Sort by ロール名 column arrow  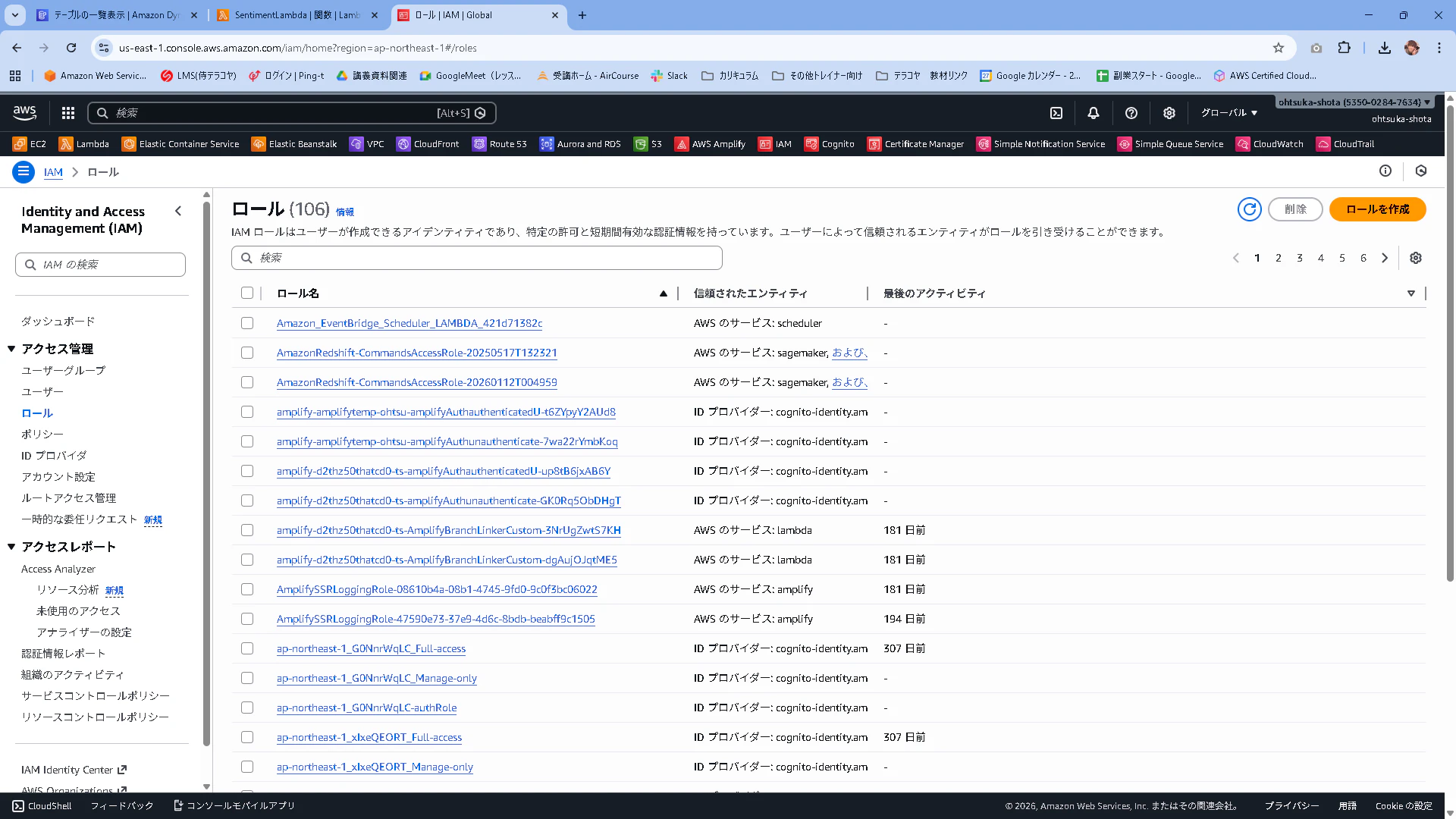[664, 293]
